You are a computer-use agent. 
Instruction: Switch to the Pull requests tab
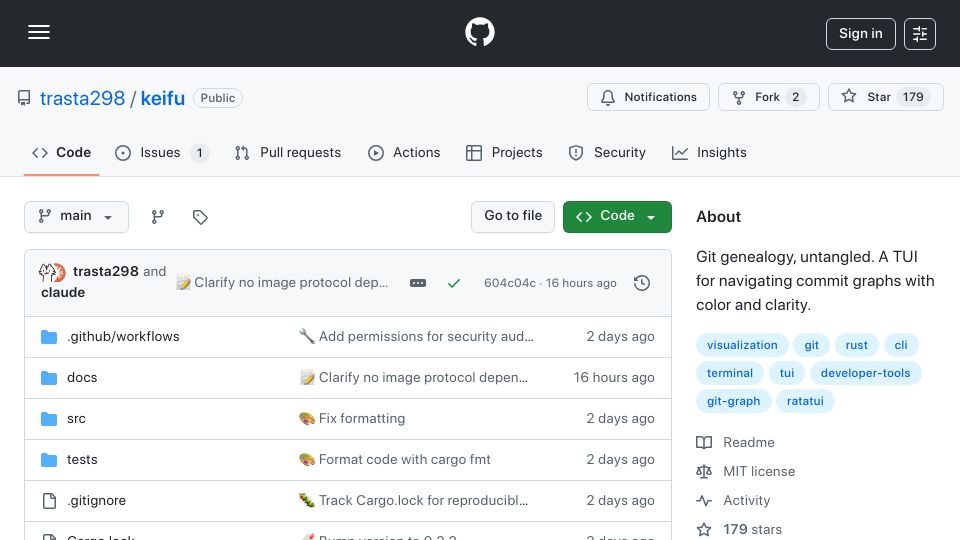[x=288, y=152]
